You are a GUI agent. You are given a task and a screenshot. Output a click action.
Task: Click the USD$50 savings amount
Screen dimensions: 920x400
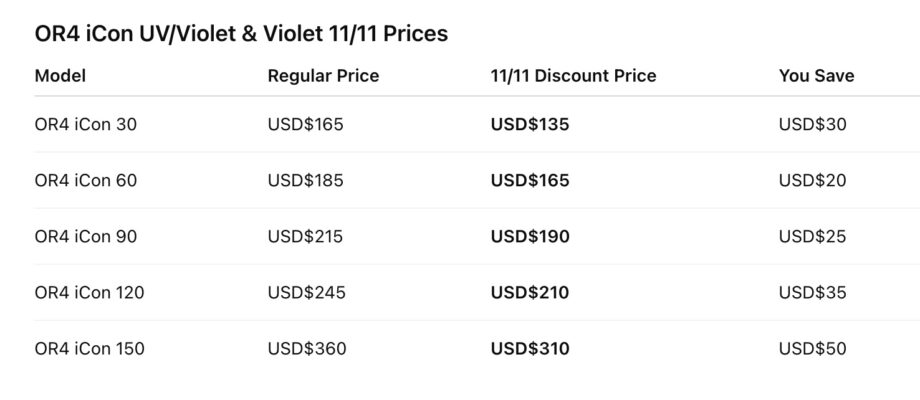(x=812, y=349)
